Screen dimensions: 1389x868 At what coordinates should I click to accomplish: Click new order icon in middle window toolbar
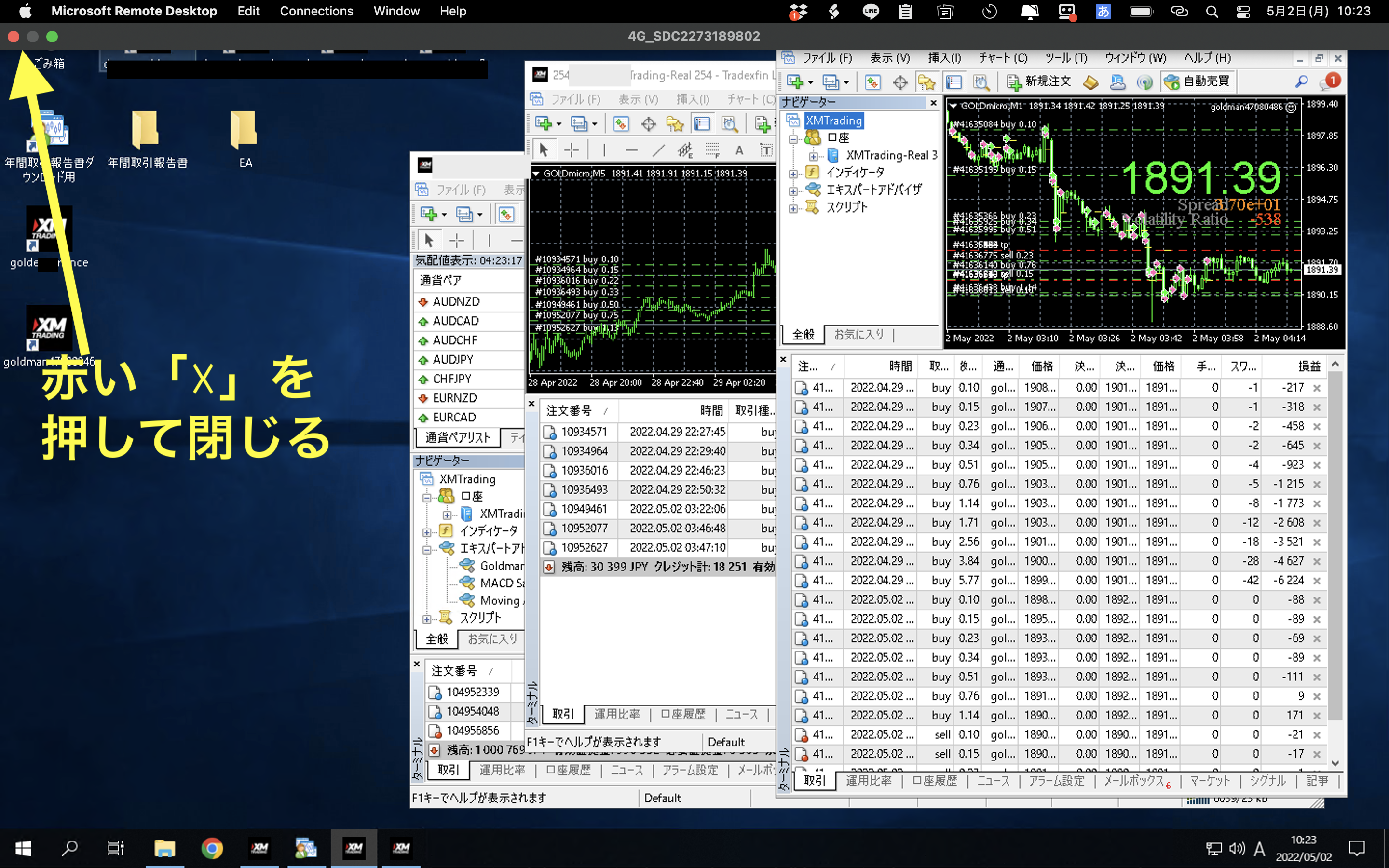[x=763, y=123]
